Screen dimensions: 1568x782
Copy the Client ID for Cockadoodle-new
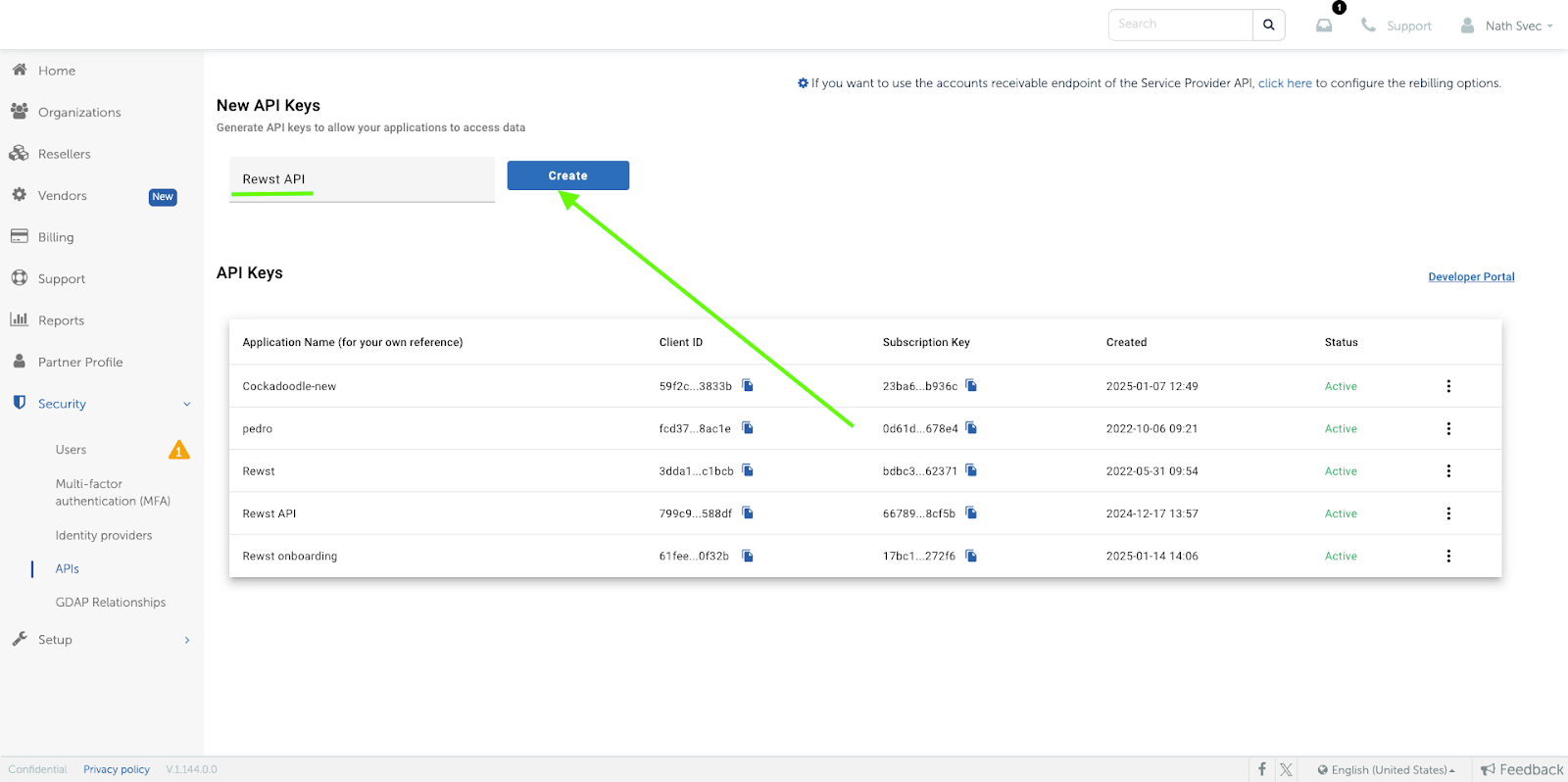pos(748,385)
